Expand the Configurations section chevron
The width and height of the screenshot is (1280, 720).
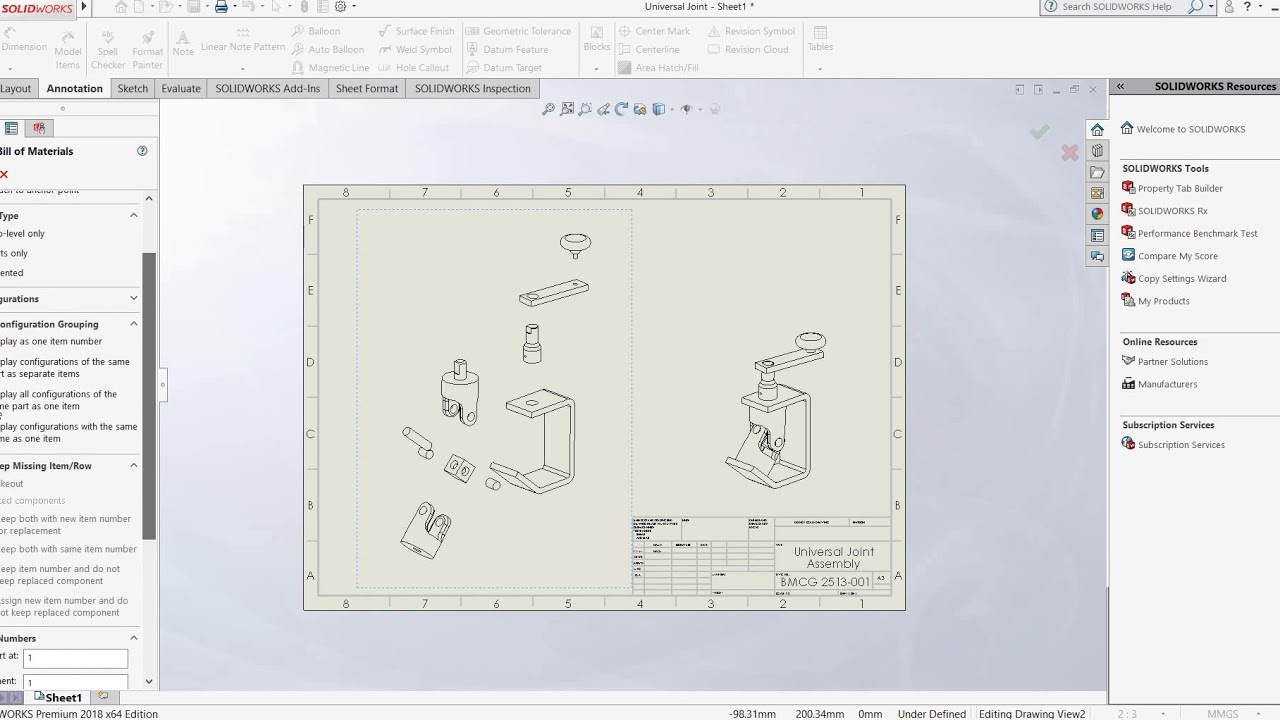[x=134, y=299]
